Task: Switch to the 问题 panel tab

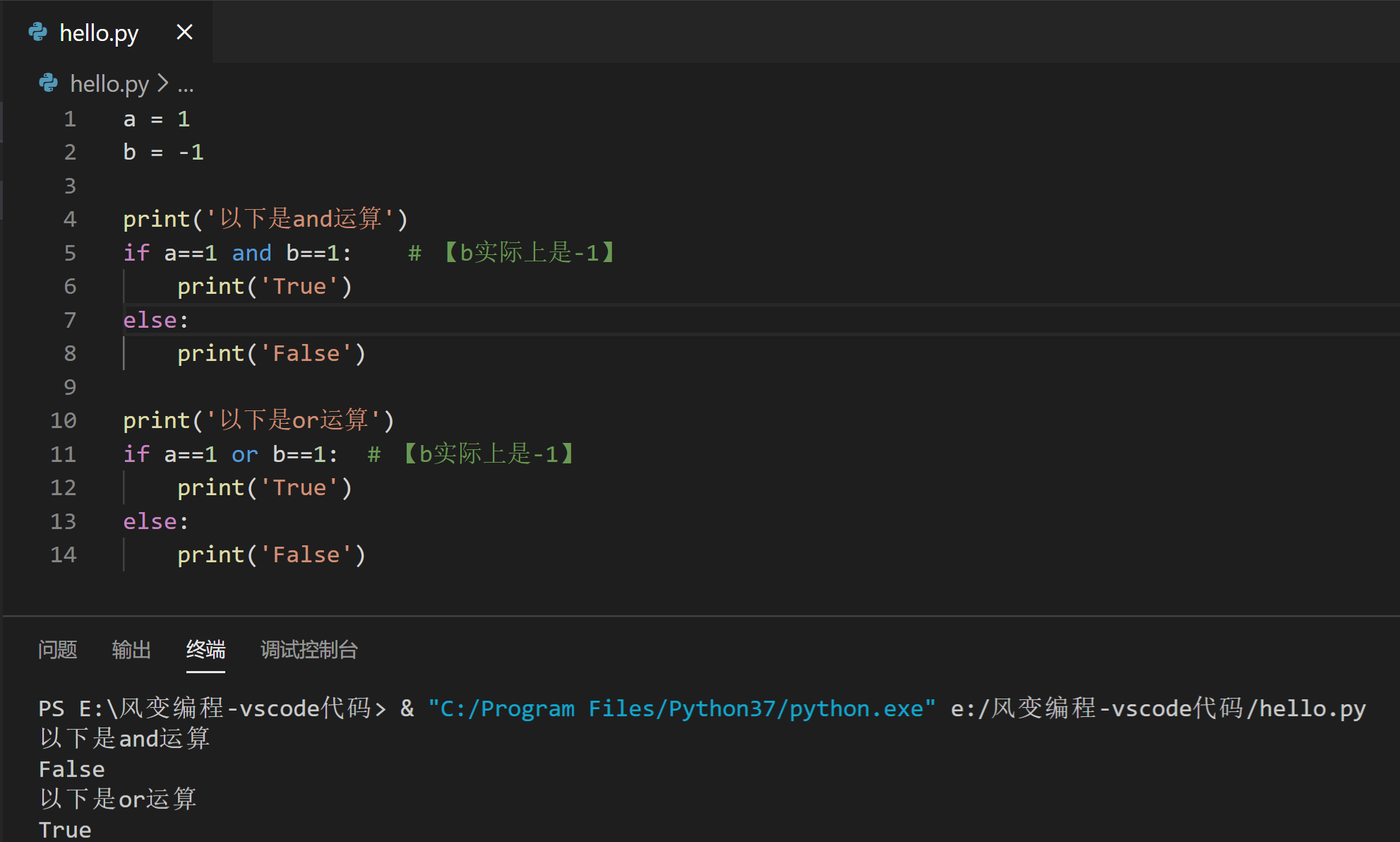Action: click(x=58, y=649)
